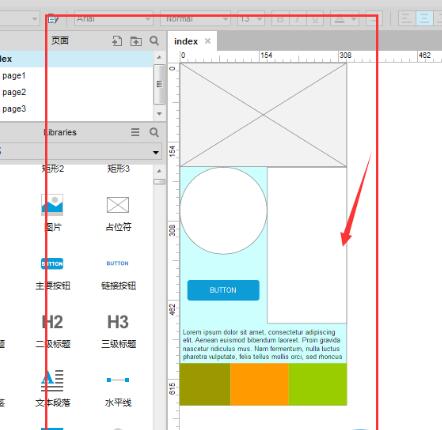Expand the library selection dropdown
This screenshot has height=430, width=442.
[x=156, y=152]
